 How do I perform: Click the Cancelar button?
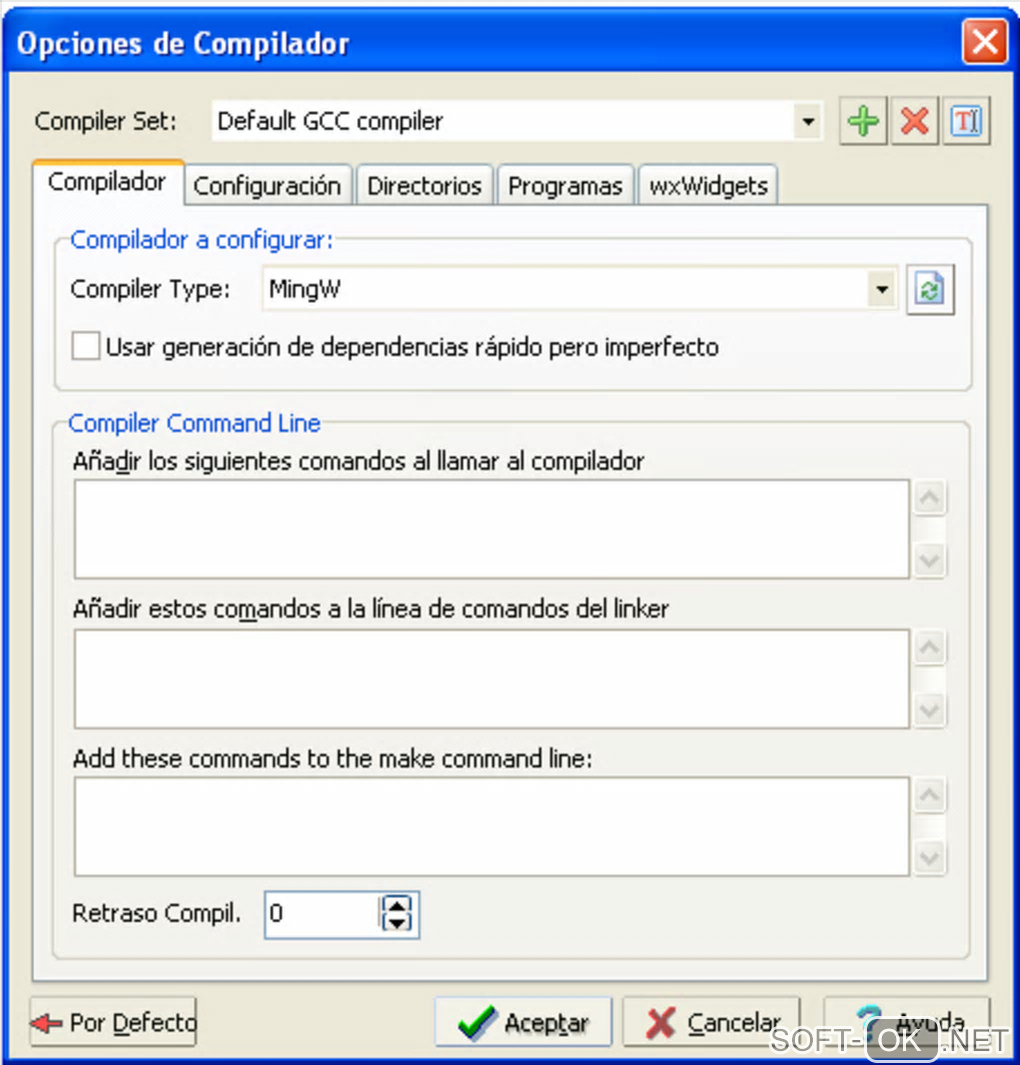point(712,1022)
